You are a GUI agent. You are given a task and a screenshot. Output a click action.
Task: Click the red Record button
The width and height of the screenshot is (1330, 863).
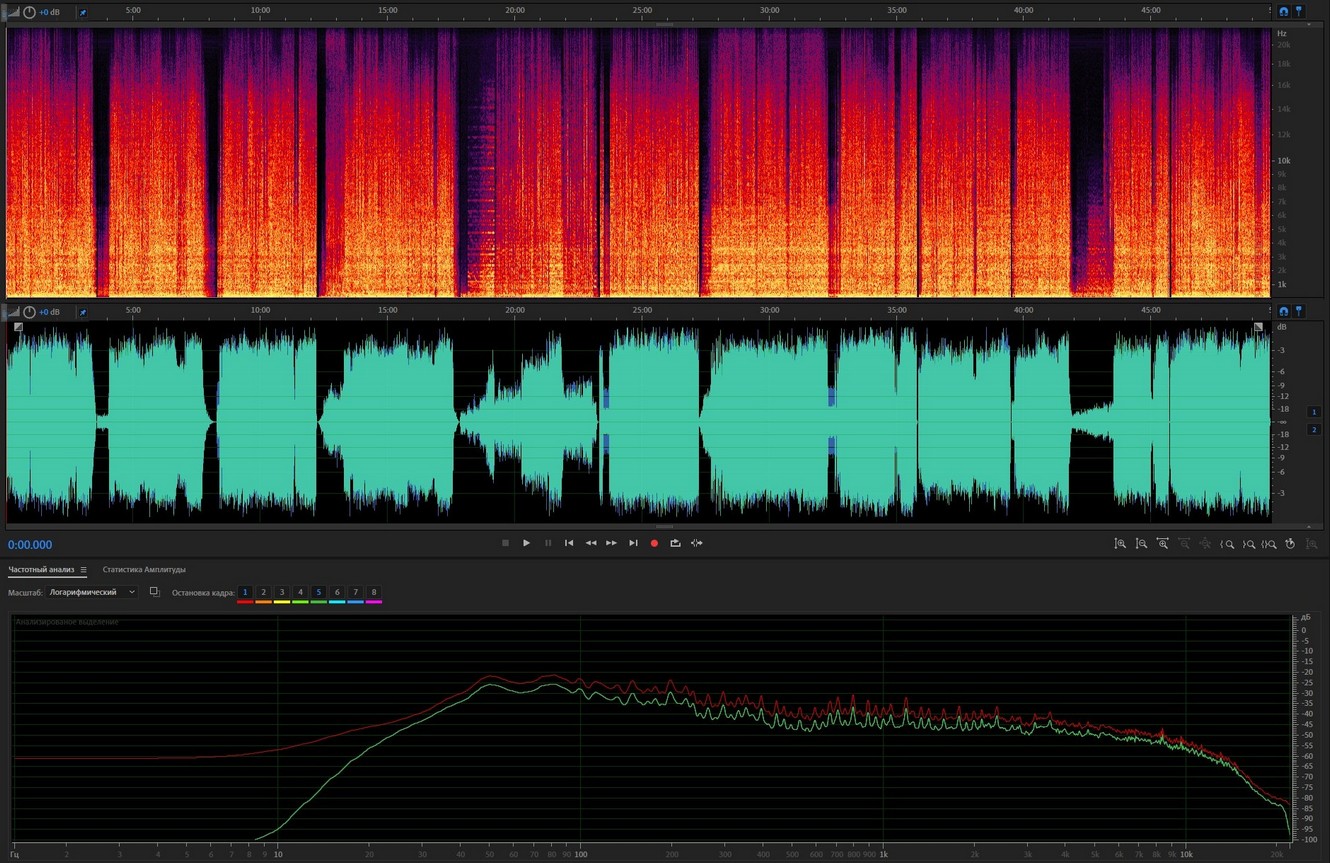pyautogui.click(x=654, y=543)
